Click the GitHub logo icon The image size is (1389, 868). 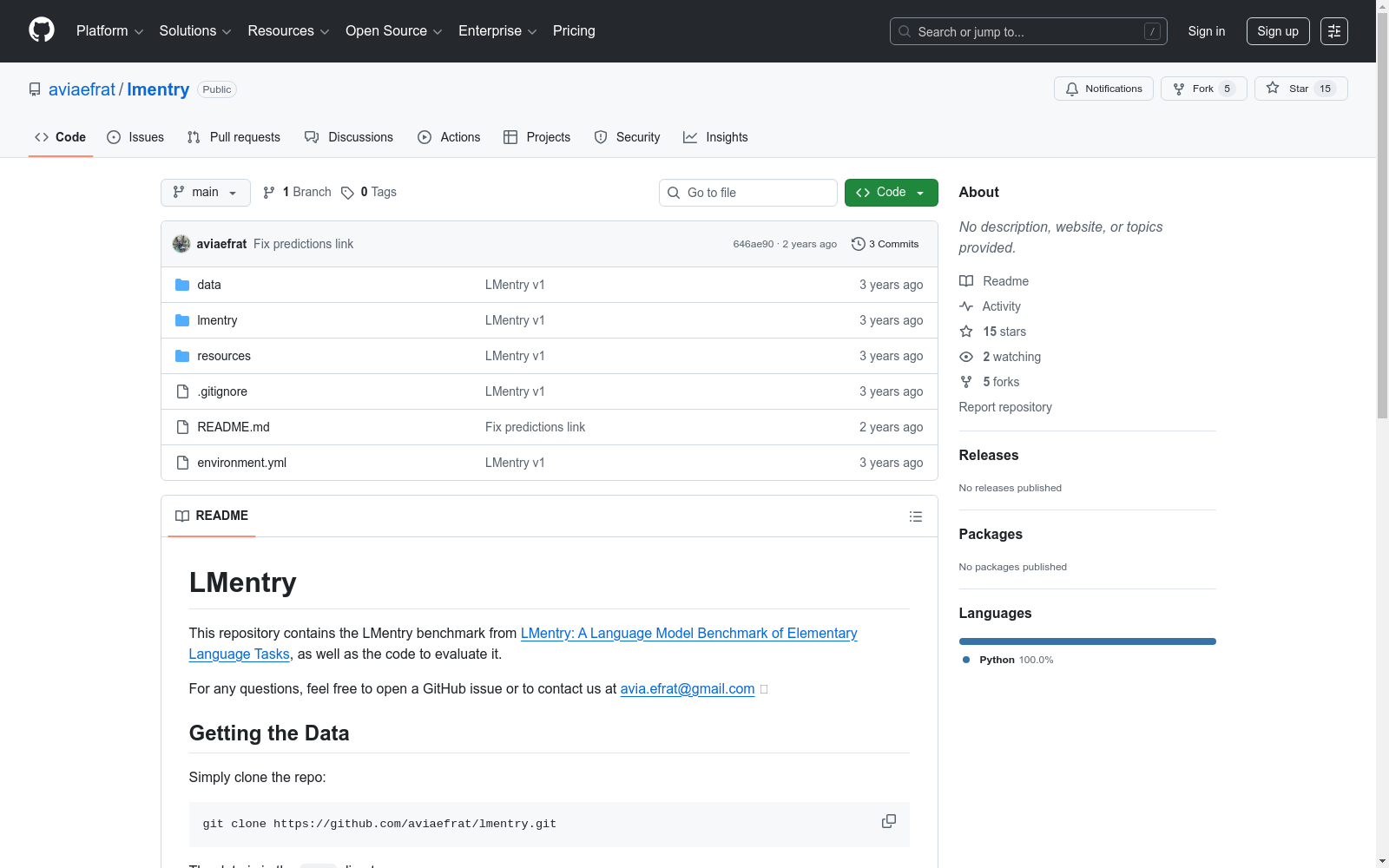[x=42, y=30]
